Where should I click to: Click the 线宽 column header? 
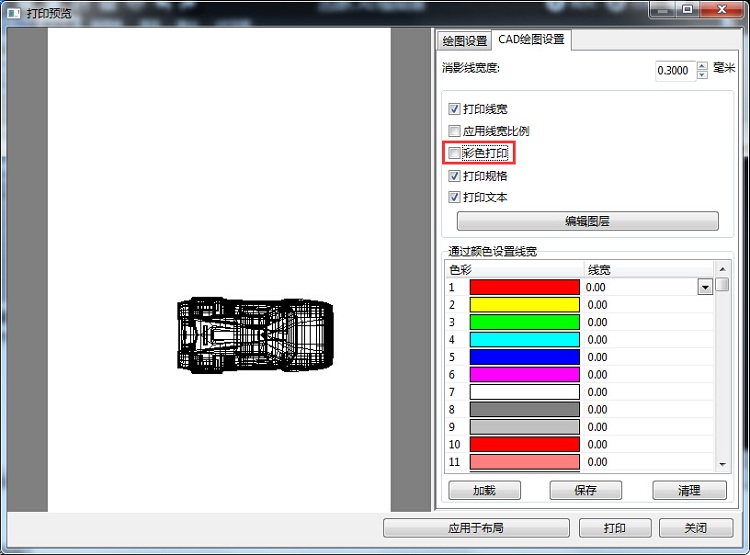pyautogui.click(x=649, y=270)
